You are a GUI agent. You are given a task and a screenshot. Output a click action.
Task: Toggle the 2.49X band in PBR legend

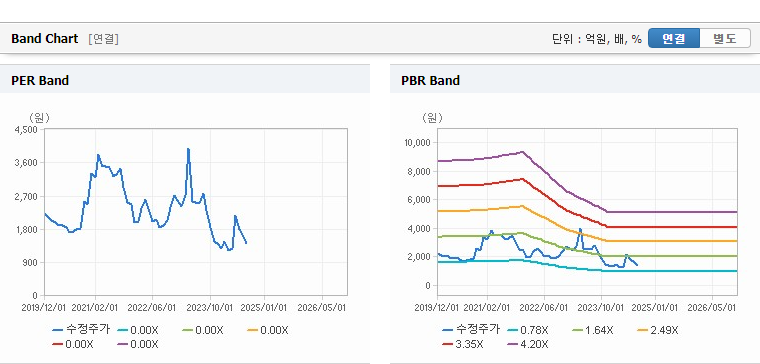tap(657, 330)
